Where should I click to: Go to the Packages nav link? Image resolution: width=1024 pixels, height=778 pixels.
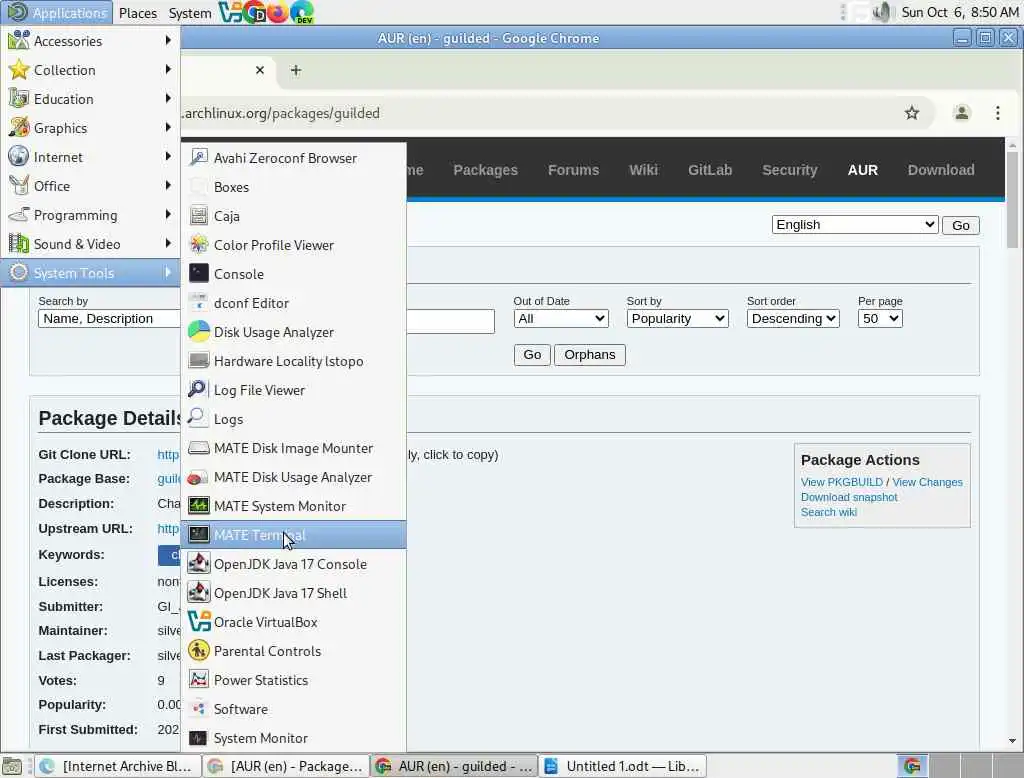[485, 170]
